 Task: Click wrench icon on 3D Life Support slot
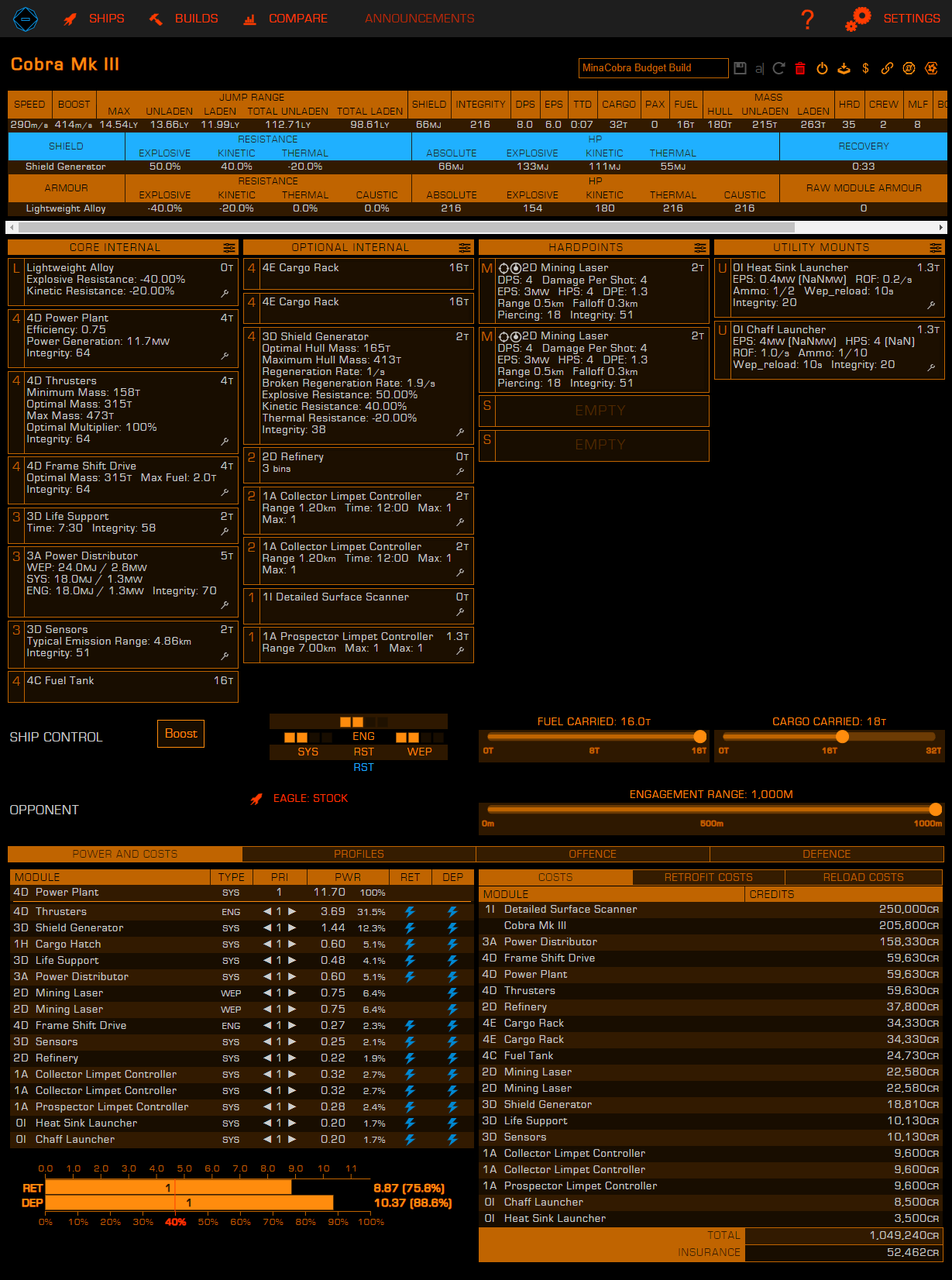coord(225,532)
